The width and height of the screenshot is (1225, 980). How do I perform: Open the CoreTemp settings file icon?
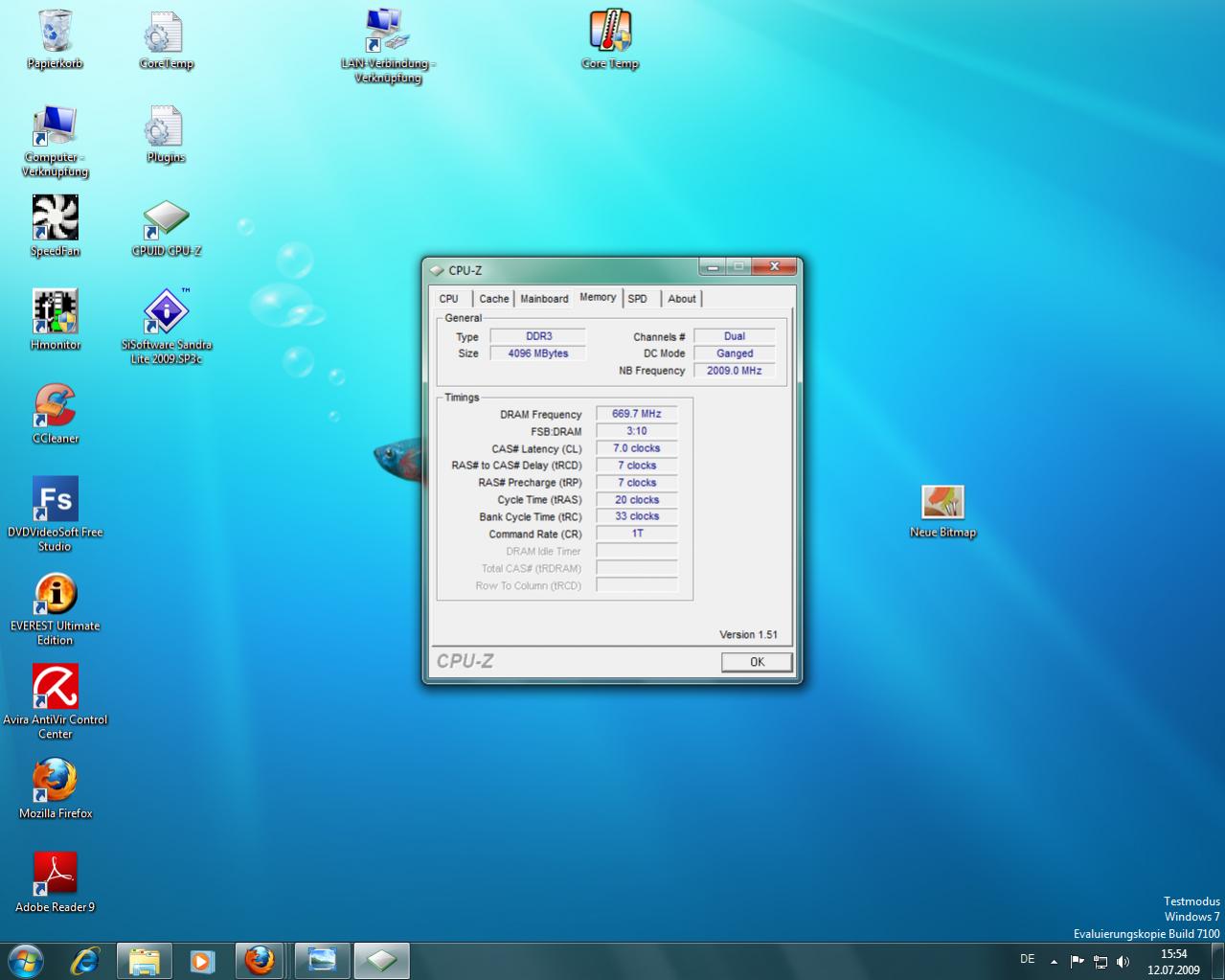click(x=166, y=39)
